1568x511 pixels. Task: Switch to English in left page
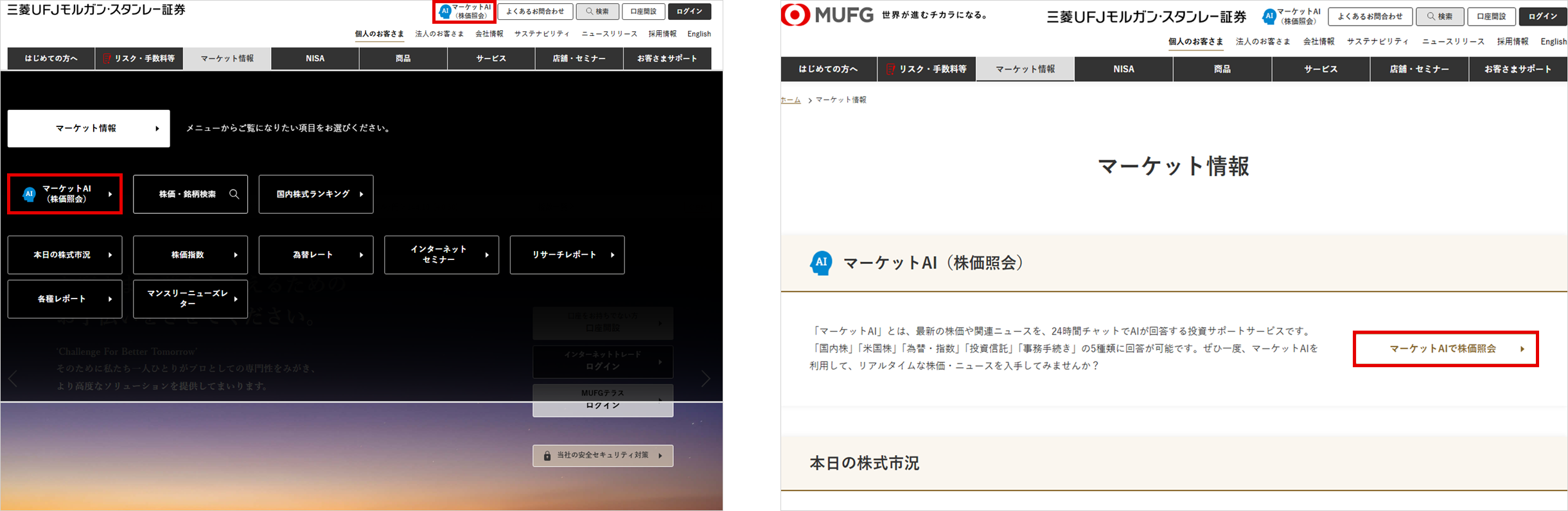coord(699,34)
